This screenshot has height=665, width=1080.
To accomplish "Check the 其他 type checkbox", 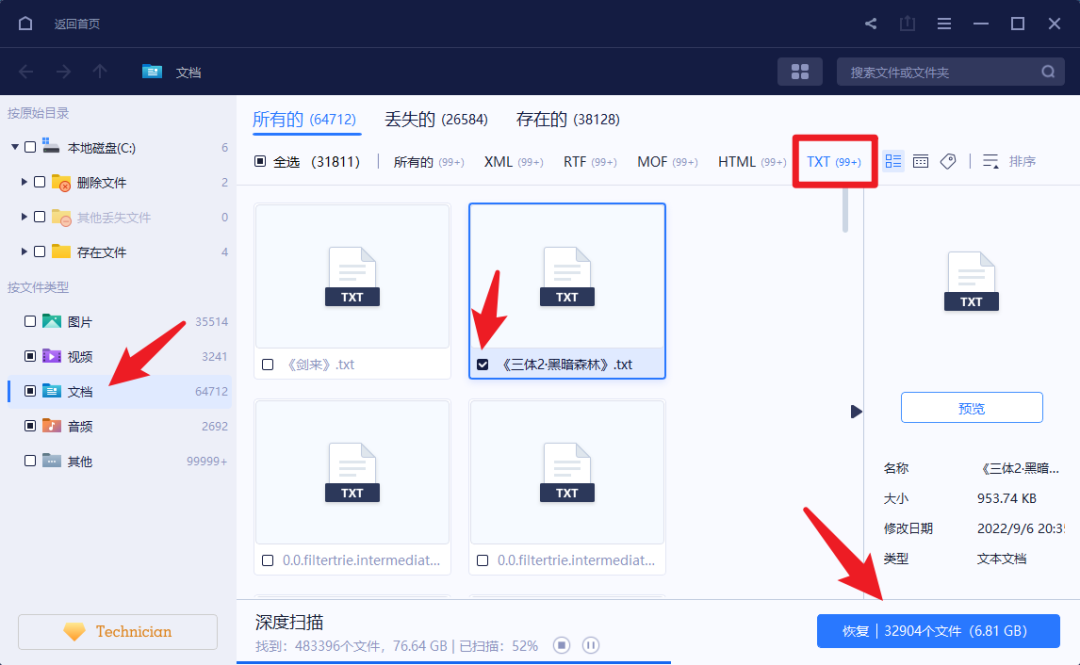I will 30,460.
